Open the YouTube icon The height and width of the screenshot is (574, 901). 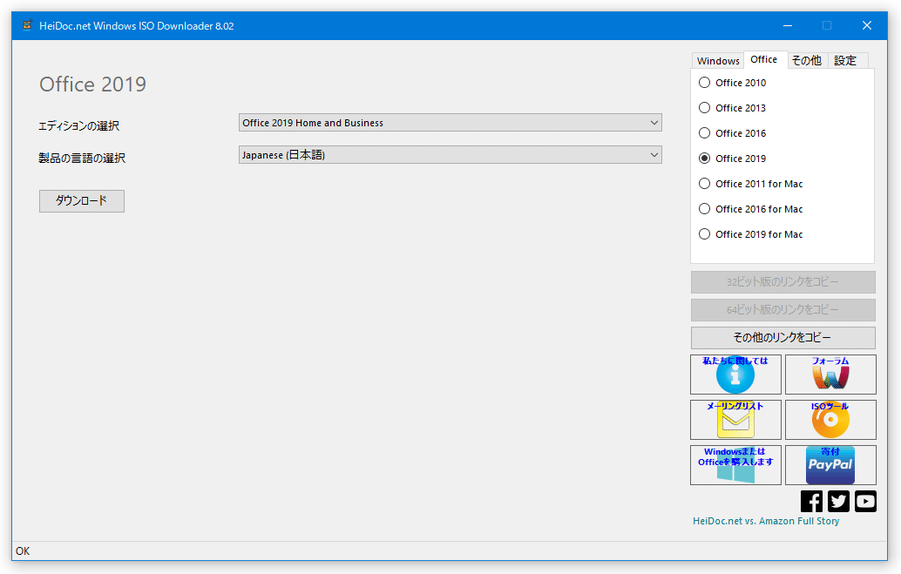coord(865,502)
